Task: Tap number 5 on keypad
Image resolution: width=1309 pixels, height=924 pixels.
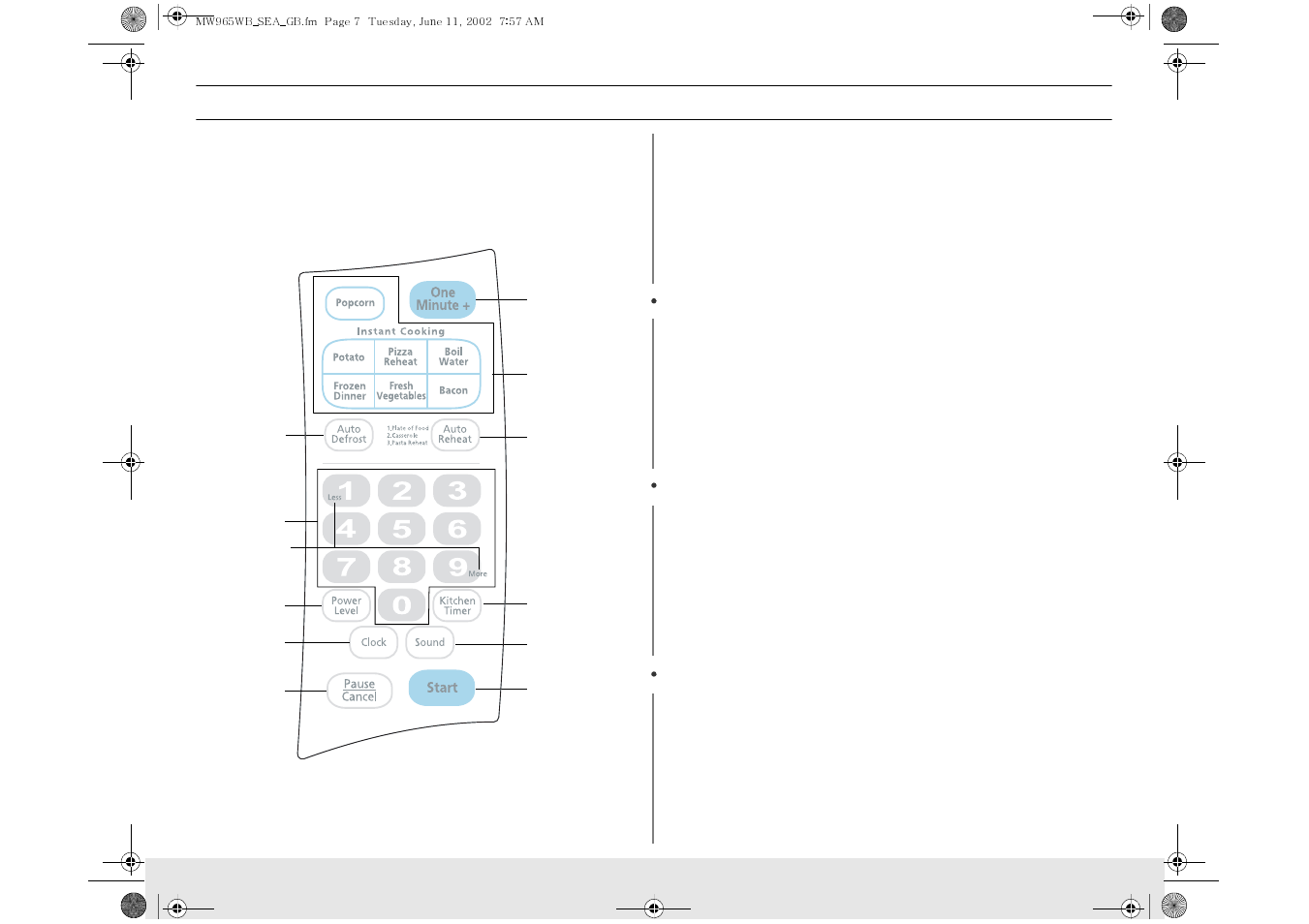Action: (401, 529)
